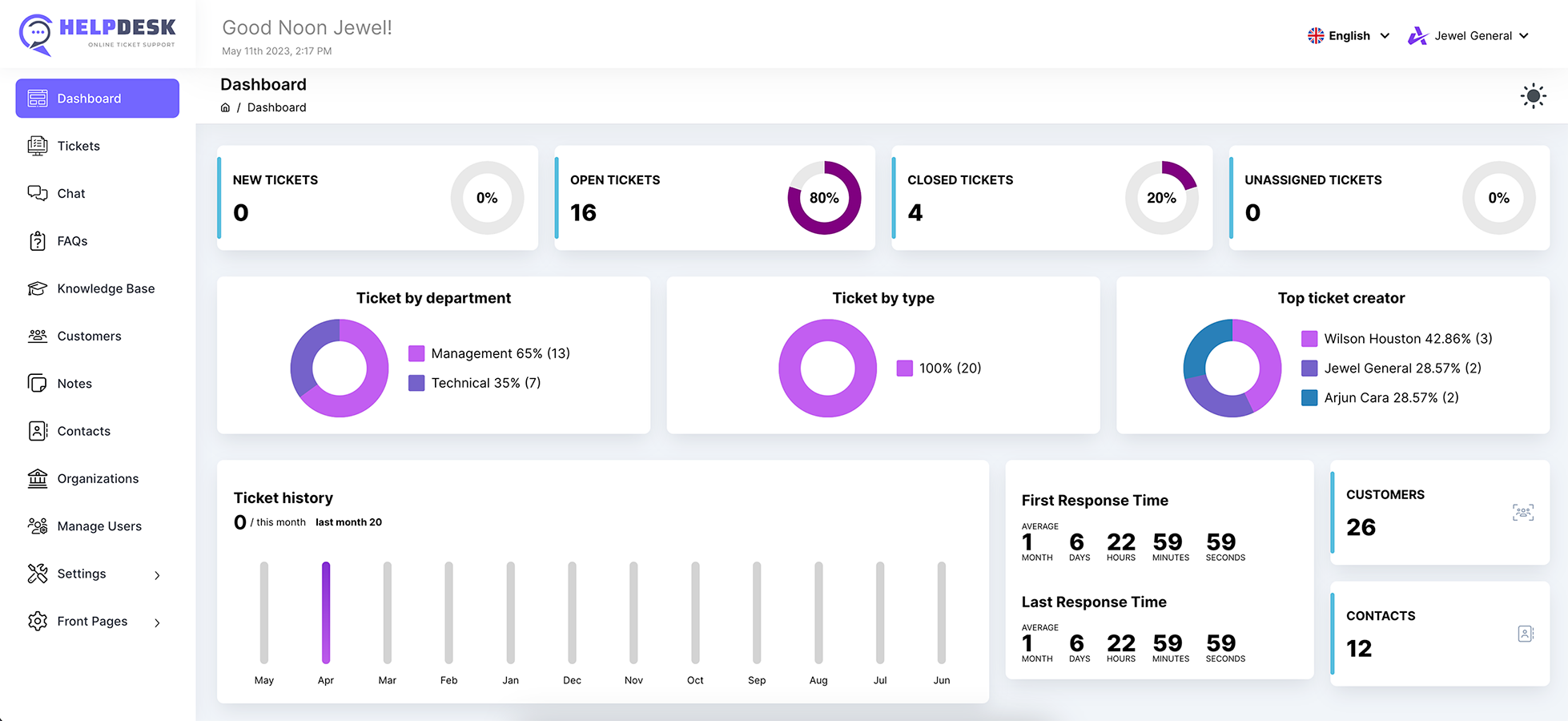Image resolution: width=1568 pixels, height=721 pixels.
Task: Select the April bar in Ticket history
Action: click(x=326, y=613)
